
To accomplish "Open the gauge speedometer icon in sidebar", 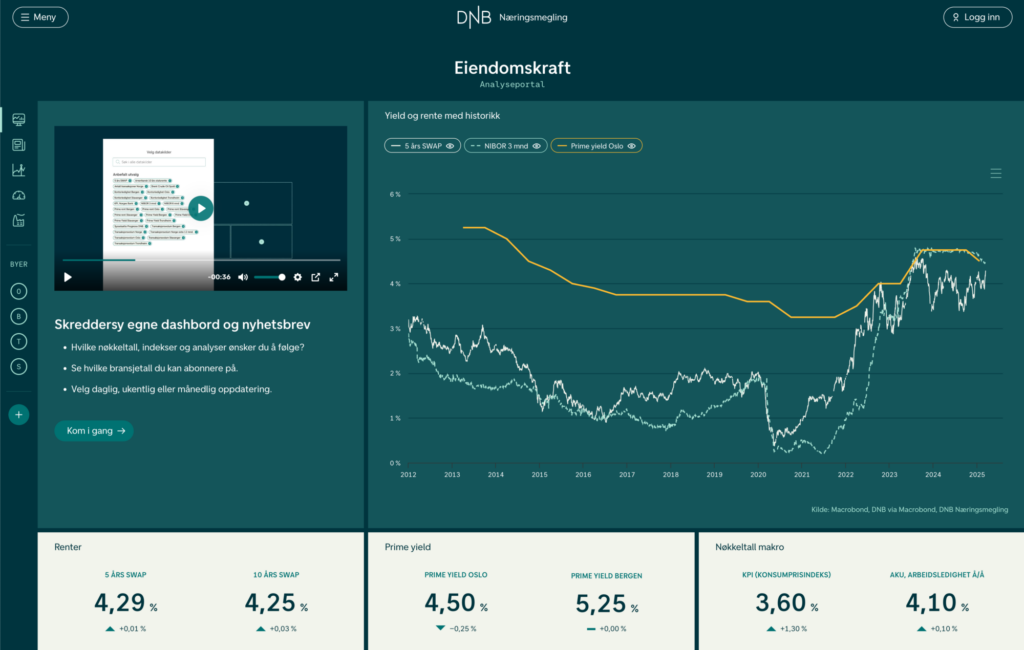I will tap(18, 195).
